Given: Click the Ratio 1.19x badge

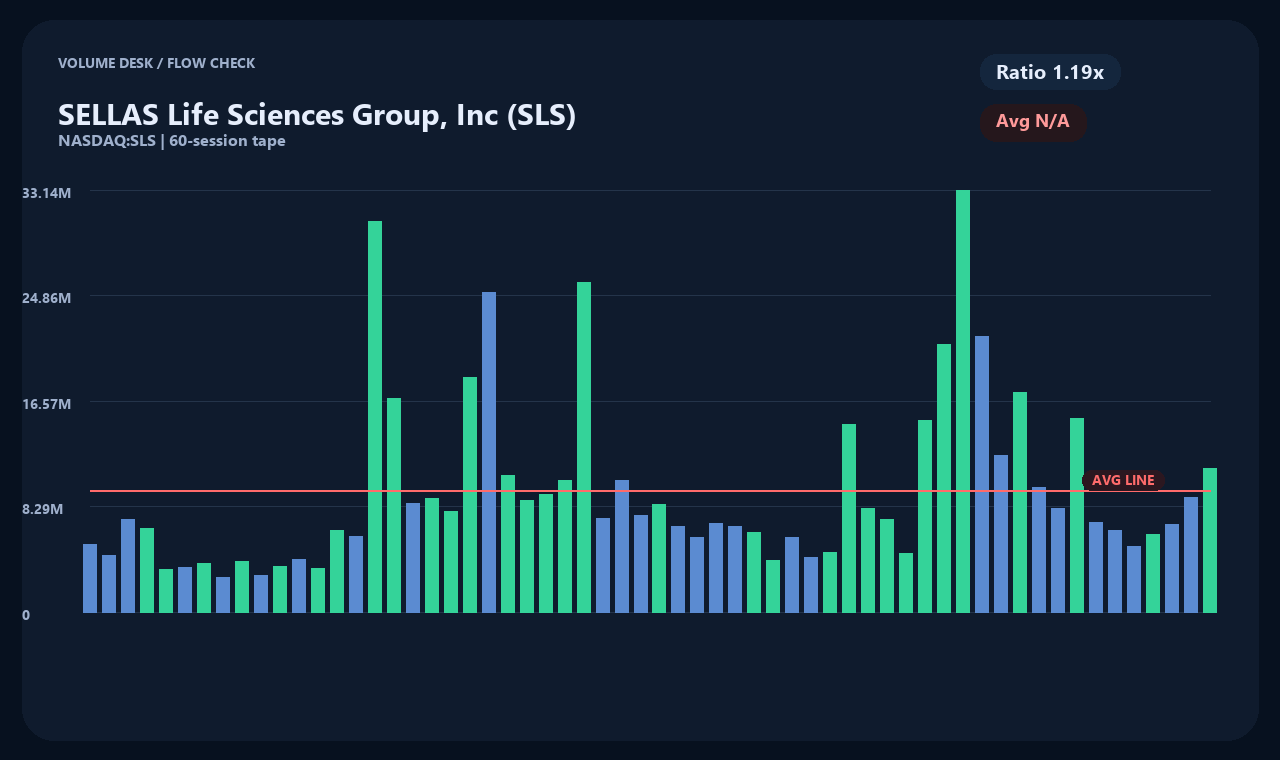Looking at the screenshot, I should pyautogui.click(x=1050, y=72).
